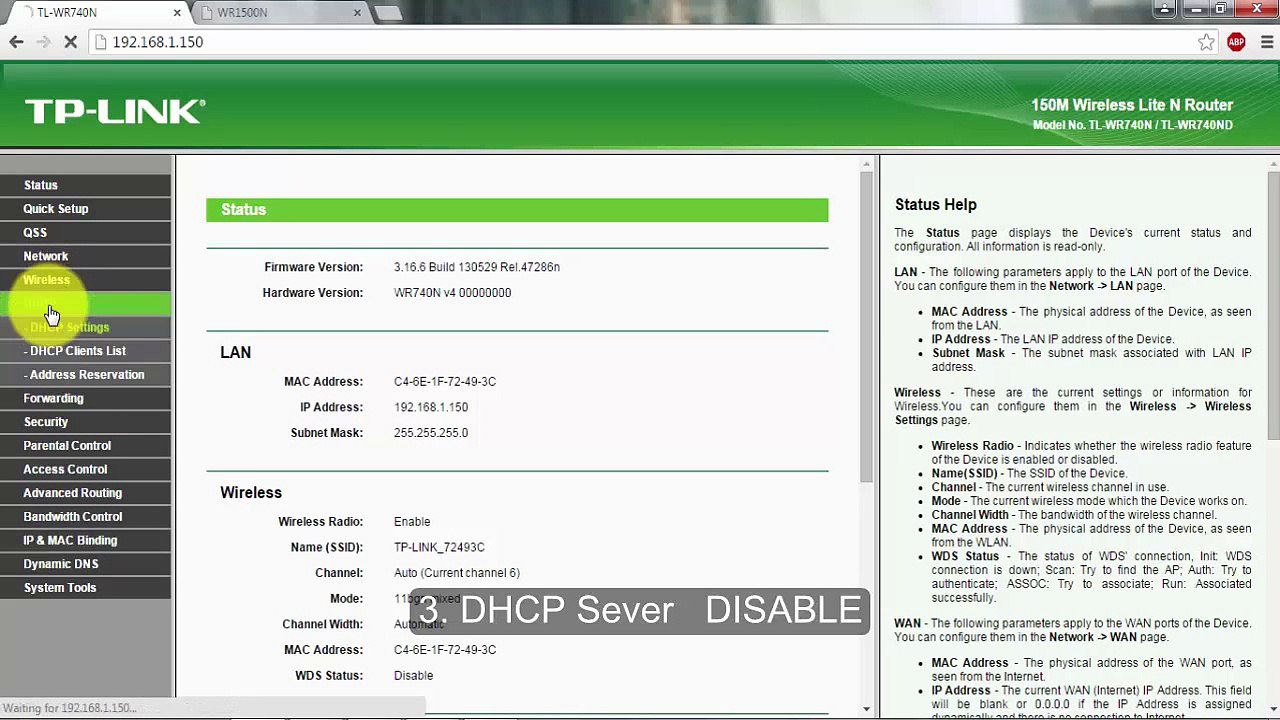Go back to the previous page
Screen dimensions: 1280x720
point(16,42)
